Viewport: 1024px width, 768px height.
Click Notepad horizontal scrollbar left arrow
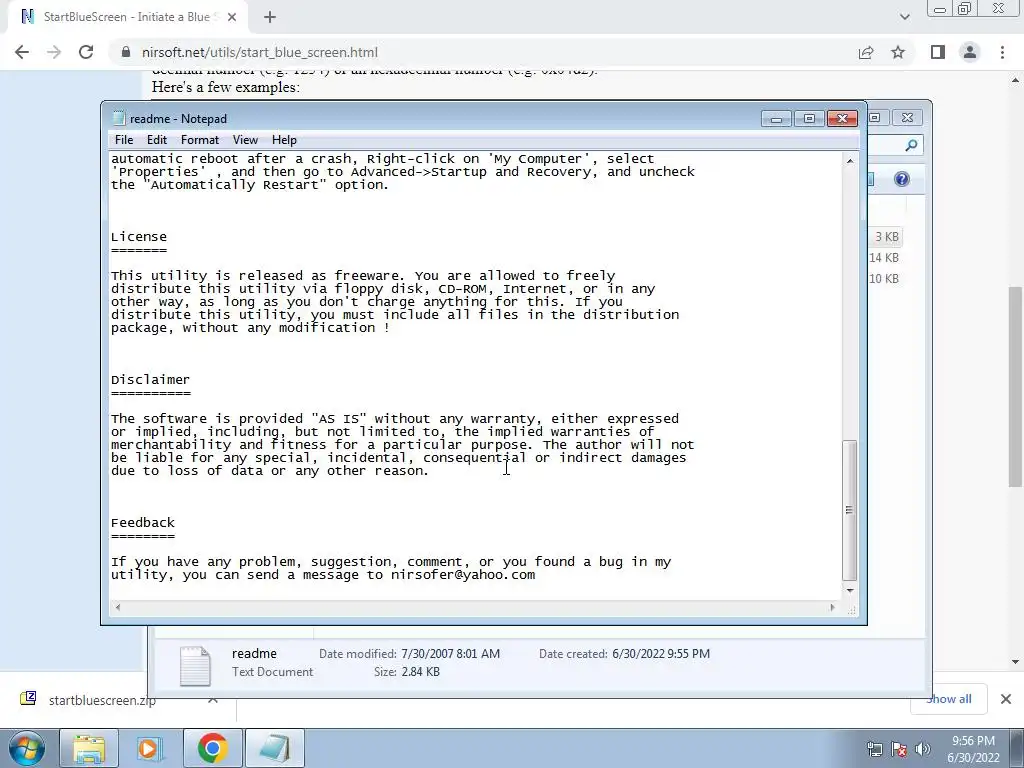pos(118,607)
